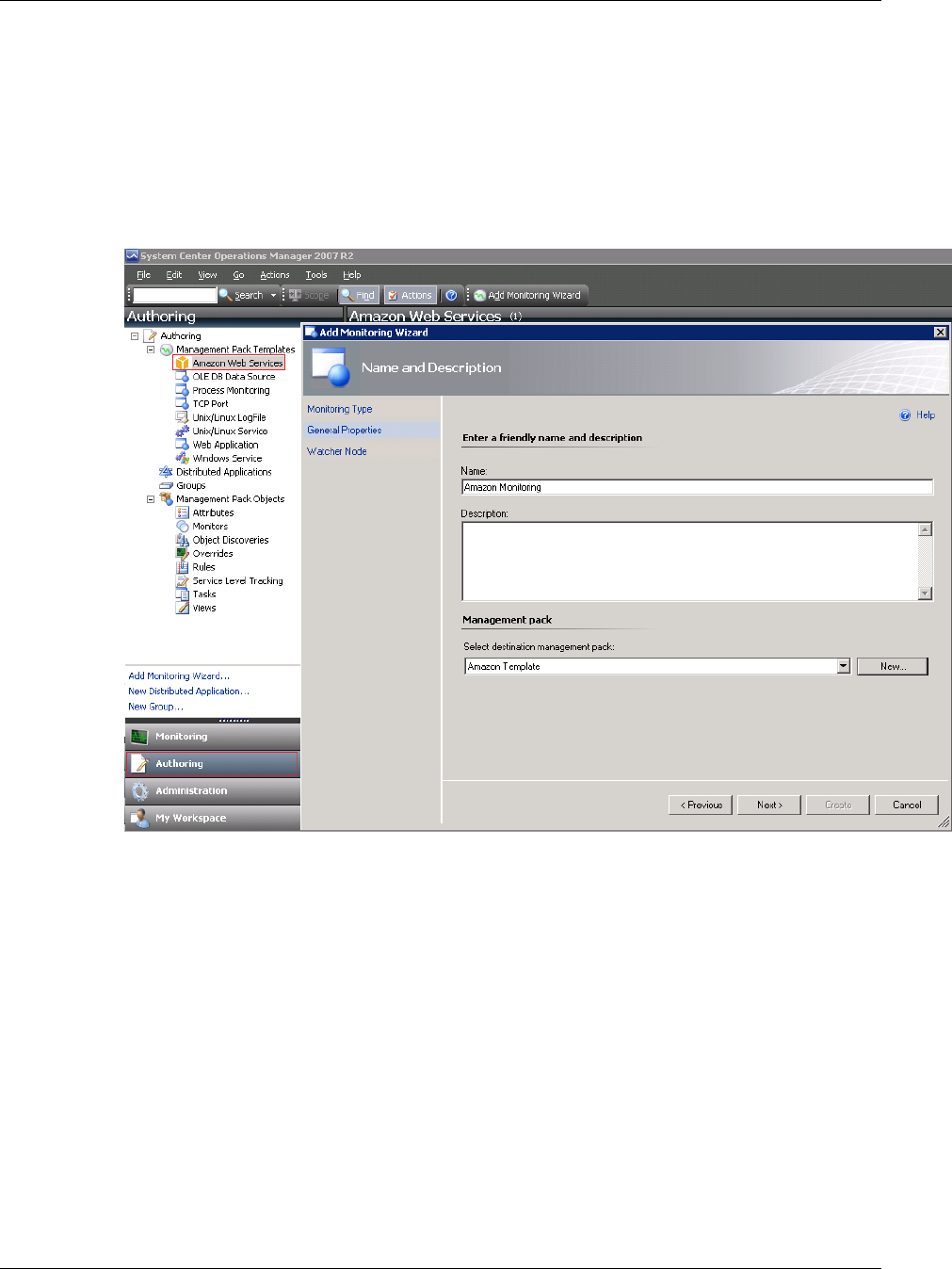
Task: Select the Monitoring Type wizard step
Action: pos(340,410)
